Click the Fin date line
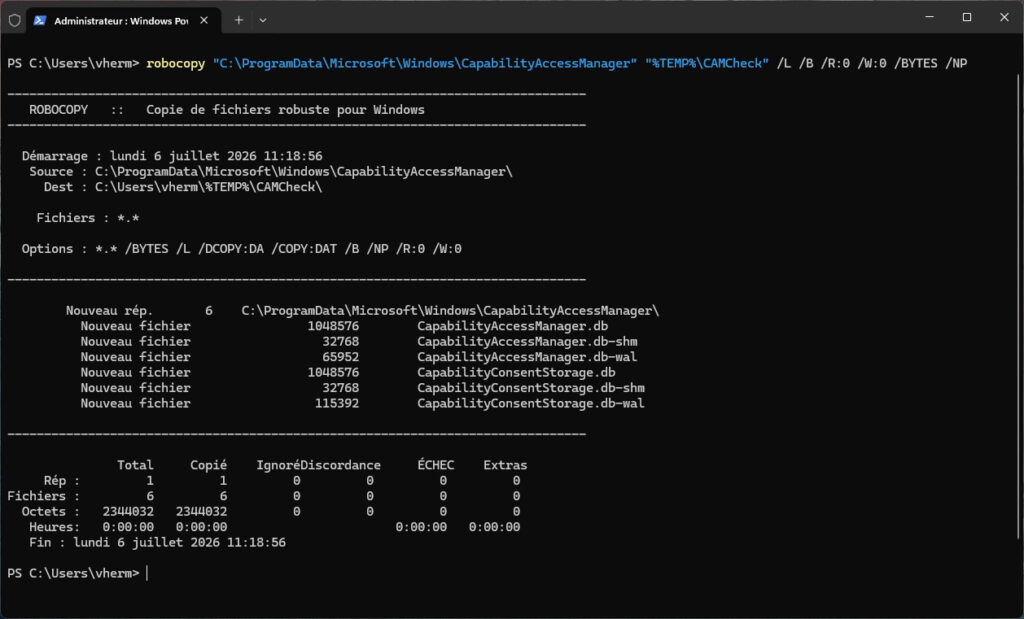Viewport: 1024px width, 619px height. 157,543
